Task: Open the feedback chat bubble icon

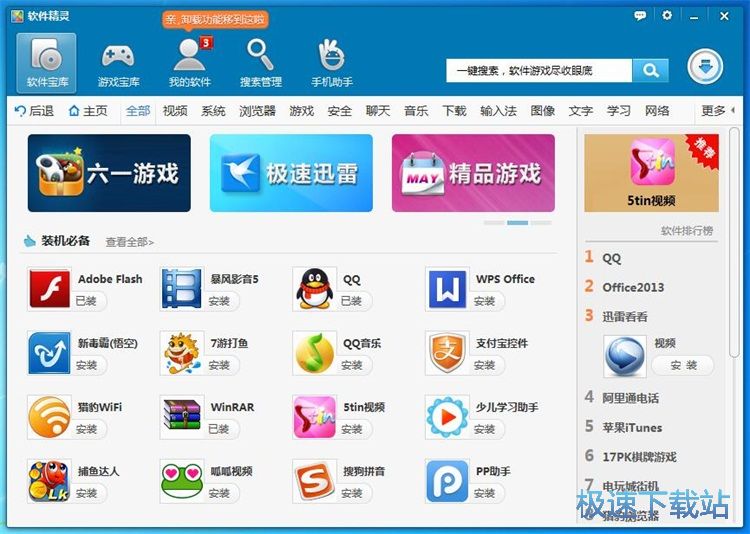Action: pyautogui.click(x=640, y=16)
